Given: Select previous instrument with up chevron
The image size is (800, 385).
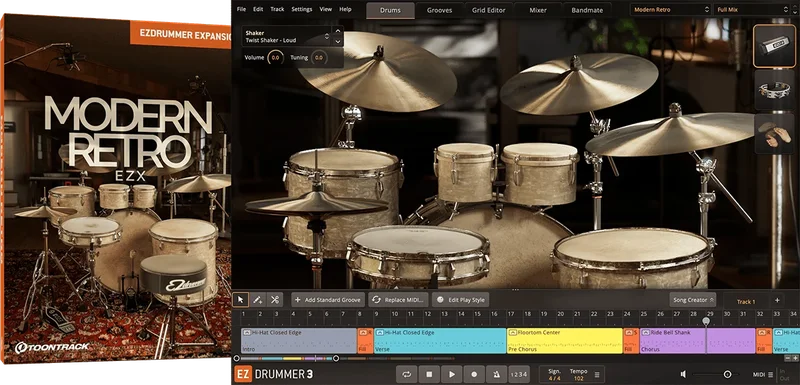Looking at the screenshot, I should [338, 31].
